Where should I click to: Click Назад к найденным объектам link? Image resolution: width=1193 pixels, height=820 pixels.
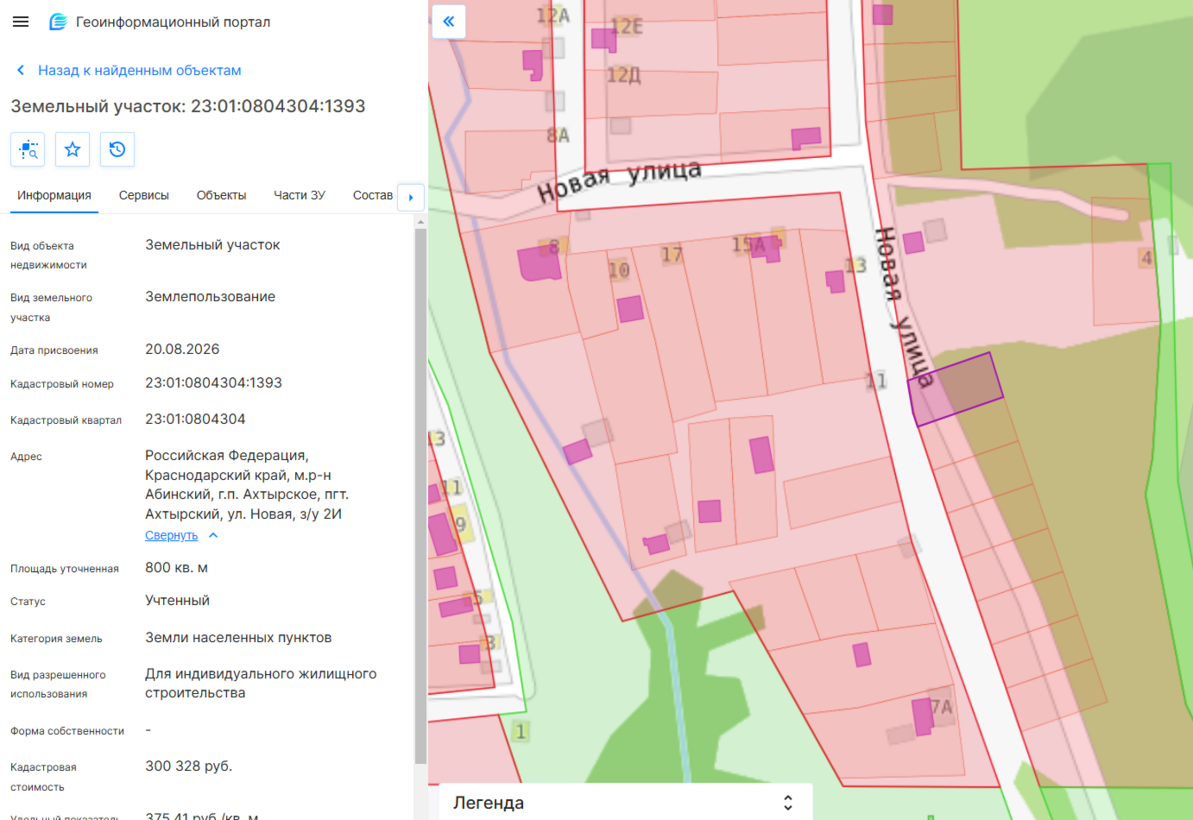pos(139,70)
